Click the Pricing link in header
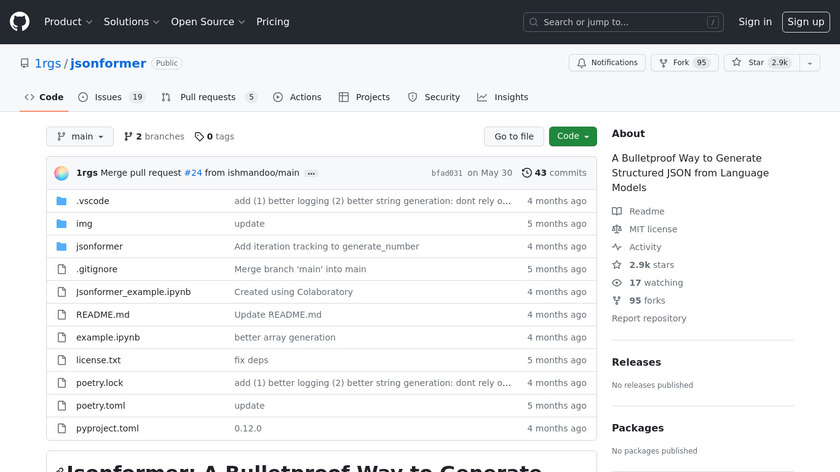840x472 pixels. [273, 22]
